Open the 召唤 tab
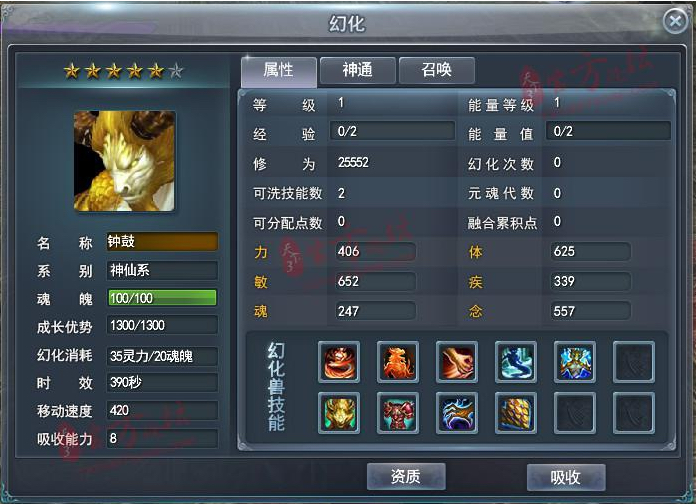Image resolution: width=697 pixels, height=504 pixels. [437, 70]
